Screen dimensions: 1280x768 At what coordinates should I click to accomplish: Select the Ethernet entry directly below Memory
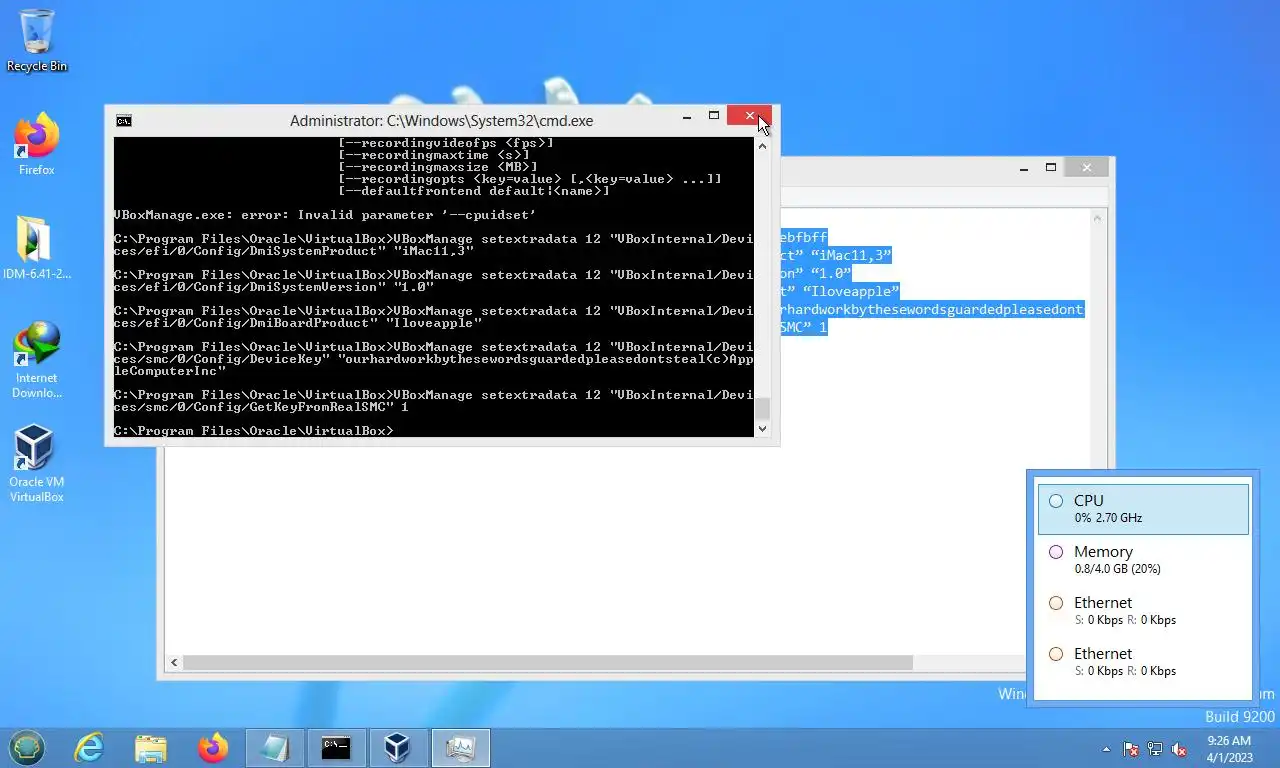click(x=1143, y=611)
